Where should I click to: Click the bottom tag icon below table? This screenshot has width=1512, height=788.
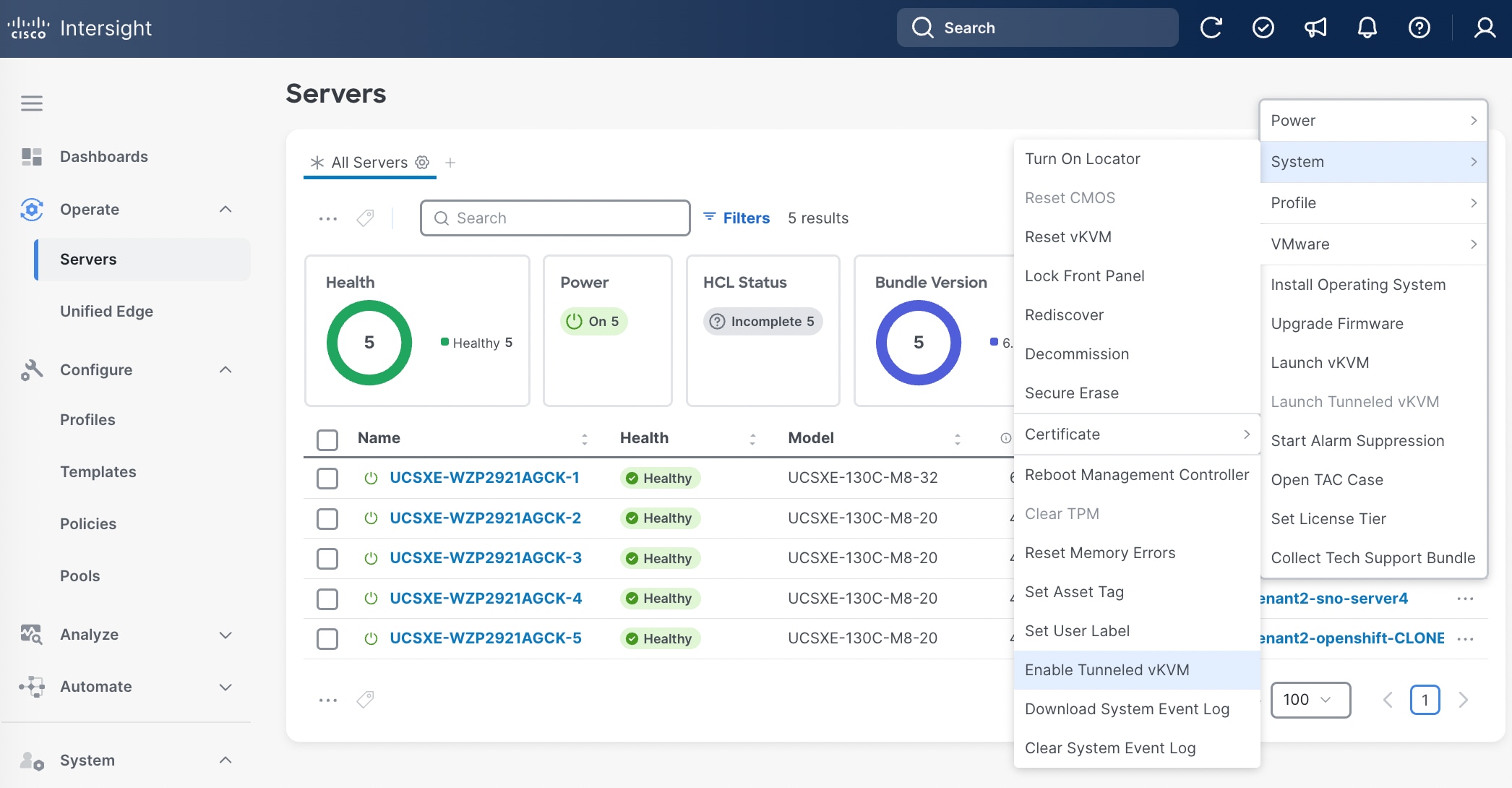[366, 700]
